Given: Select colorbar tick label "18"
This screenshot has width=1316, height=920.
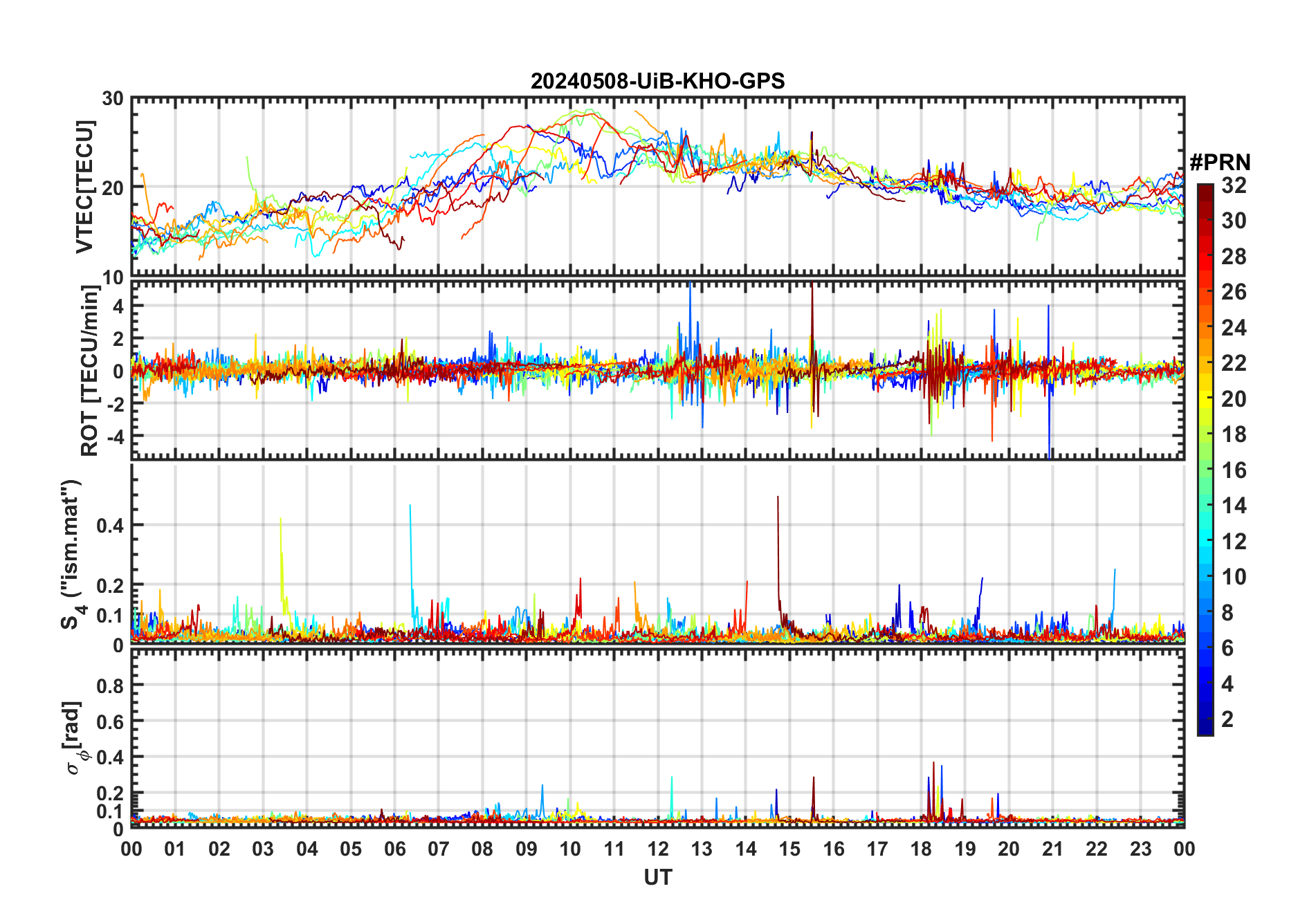Looking at the screenshot, I should [x=1234, y=434].
